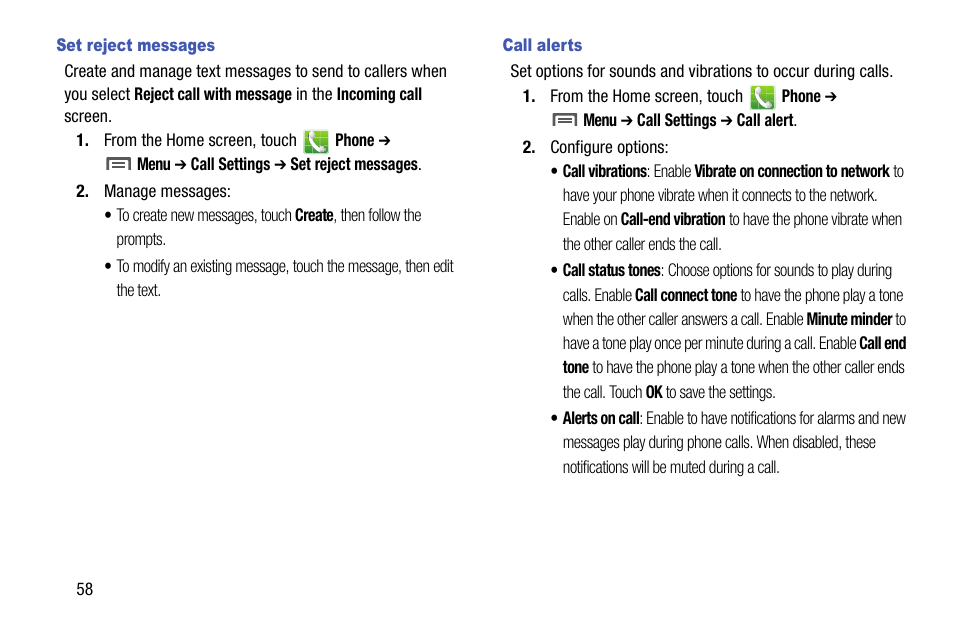
Task: Click the page number 58
Action: [85, 589]
